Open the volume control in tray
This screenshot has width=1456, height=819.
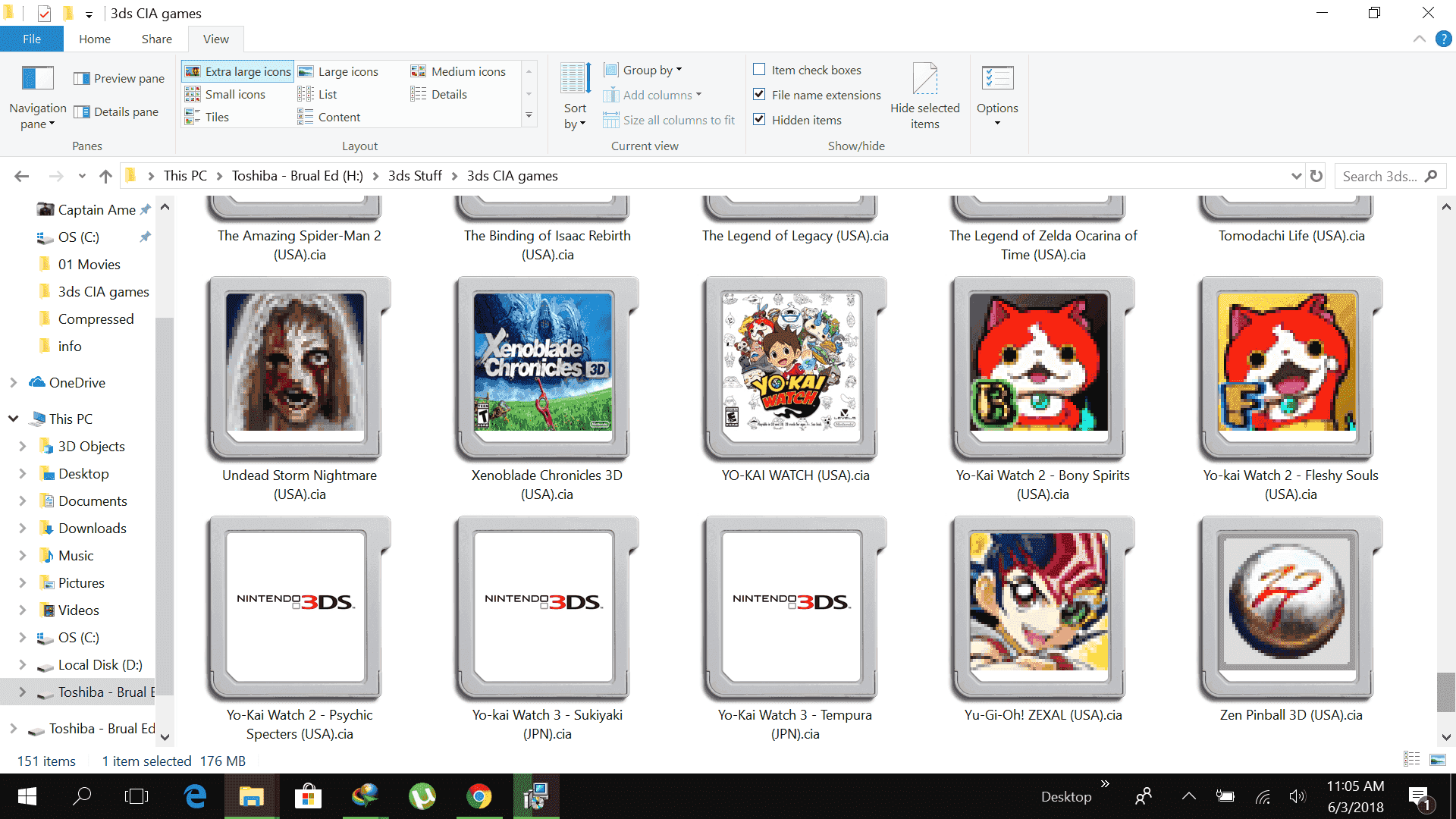point(1298,796)
